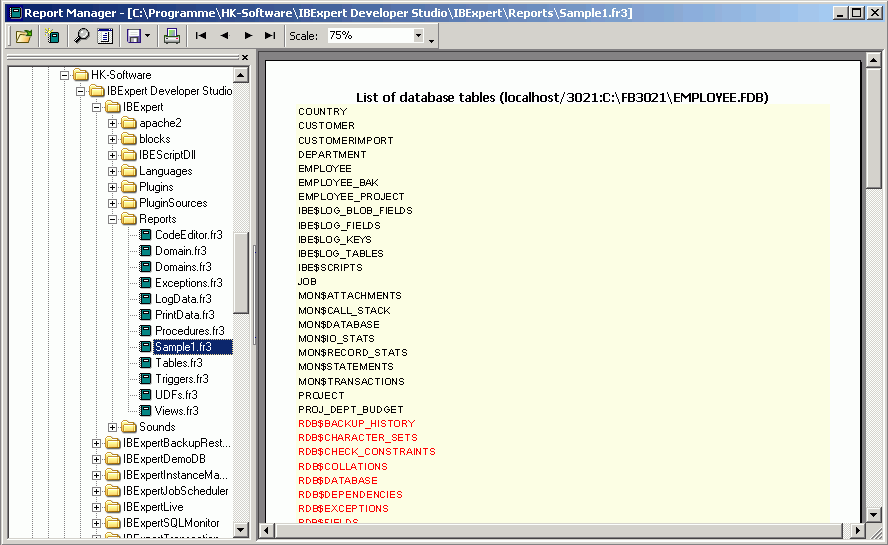Click COUNTRY table name in report
Screen dimensions: 888x545
pyautogui.click(x=322, y=112)
